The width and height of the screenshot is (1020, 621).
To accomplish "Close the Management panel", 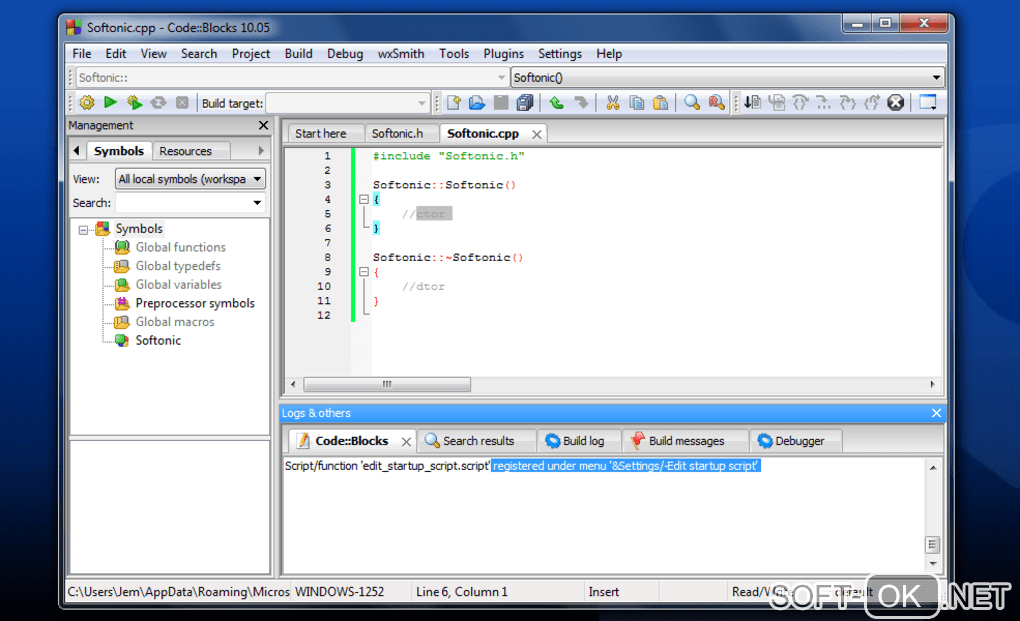I will point(263,125).
